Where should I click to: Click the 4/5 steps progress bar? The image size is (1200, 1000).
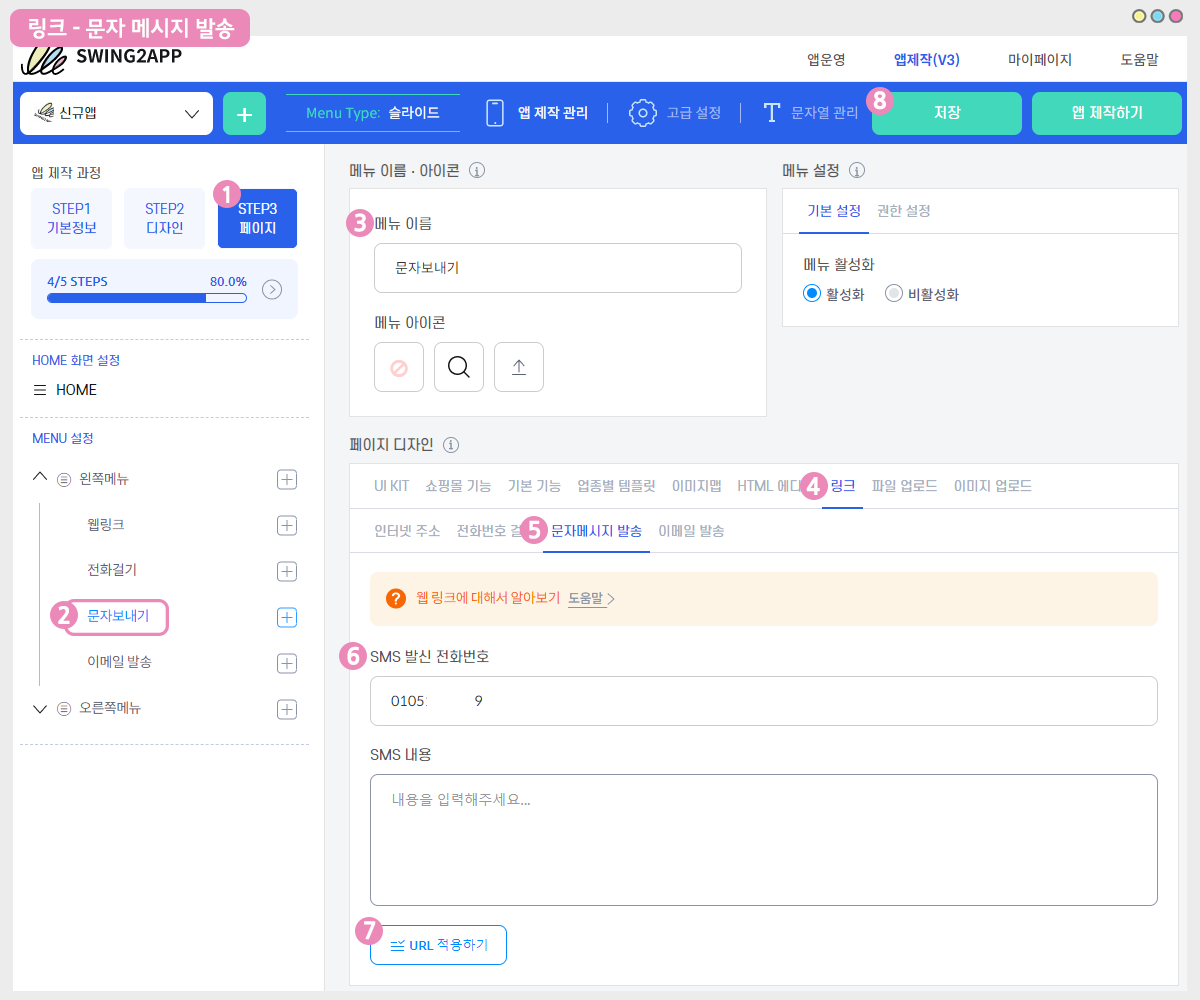tap(146, 297)
